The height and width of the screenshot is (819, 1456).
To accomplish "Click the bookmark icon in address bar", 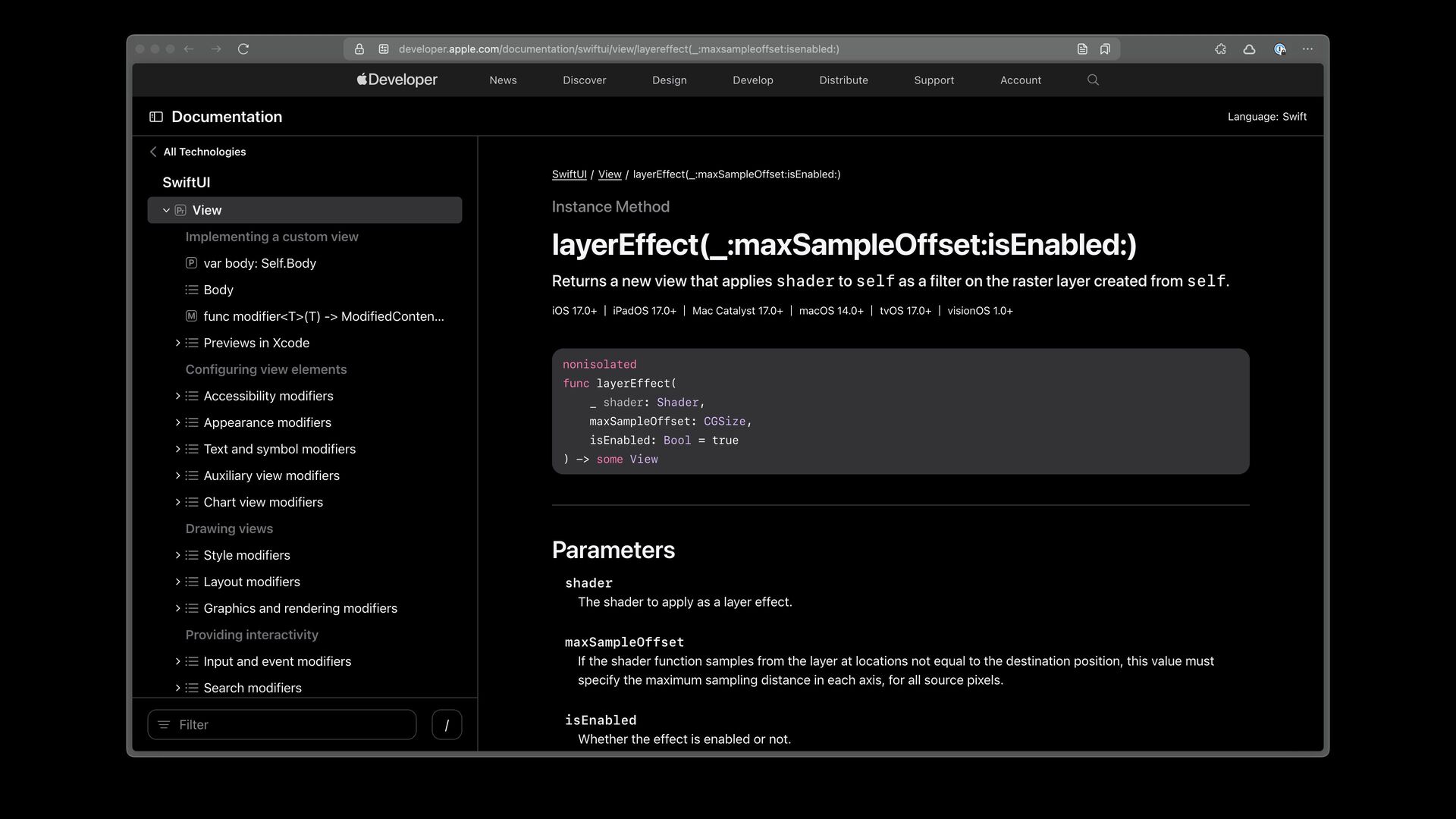I will click(x=1105, y=49).
